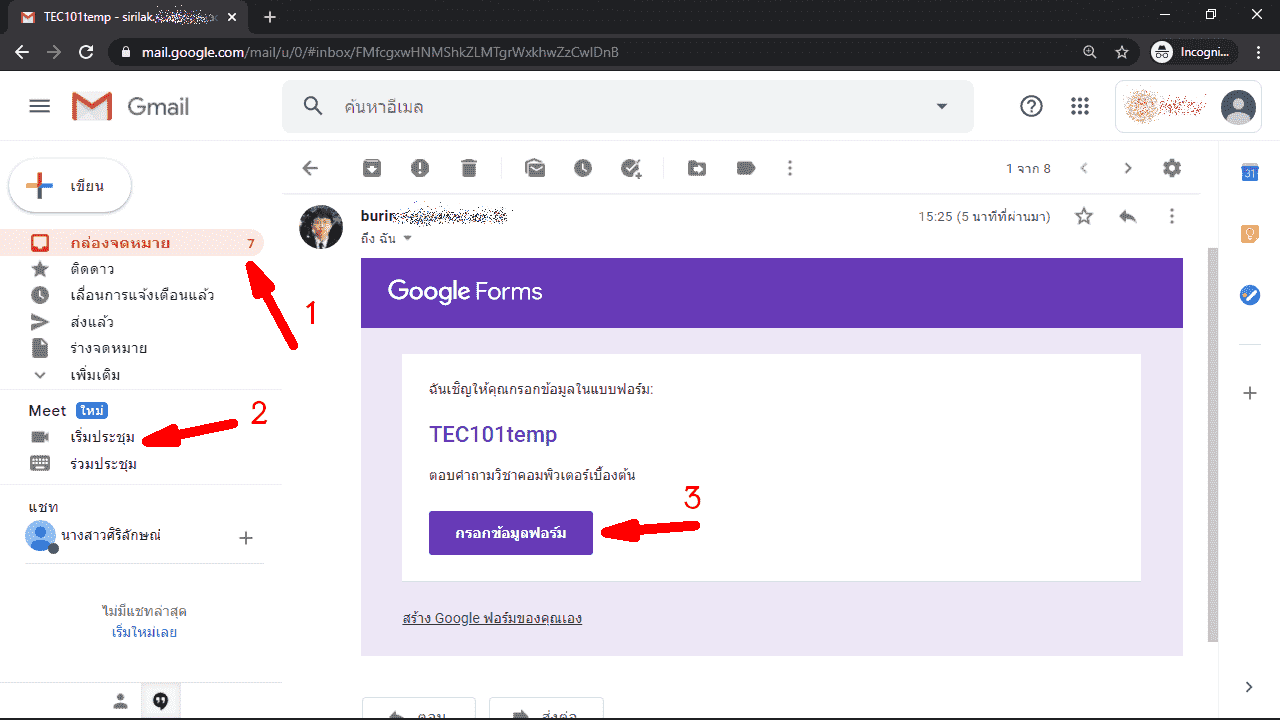This screenshot has height=721, width=1280.
Task: Snooze the email with clock icon
Action: click(x=583, y=168)
